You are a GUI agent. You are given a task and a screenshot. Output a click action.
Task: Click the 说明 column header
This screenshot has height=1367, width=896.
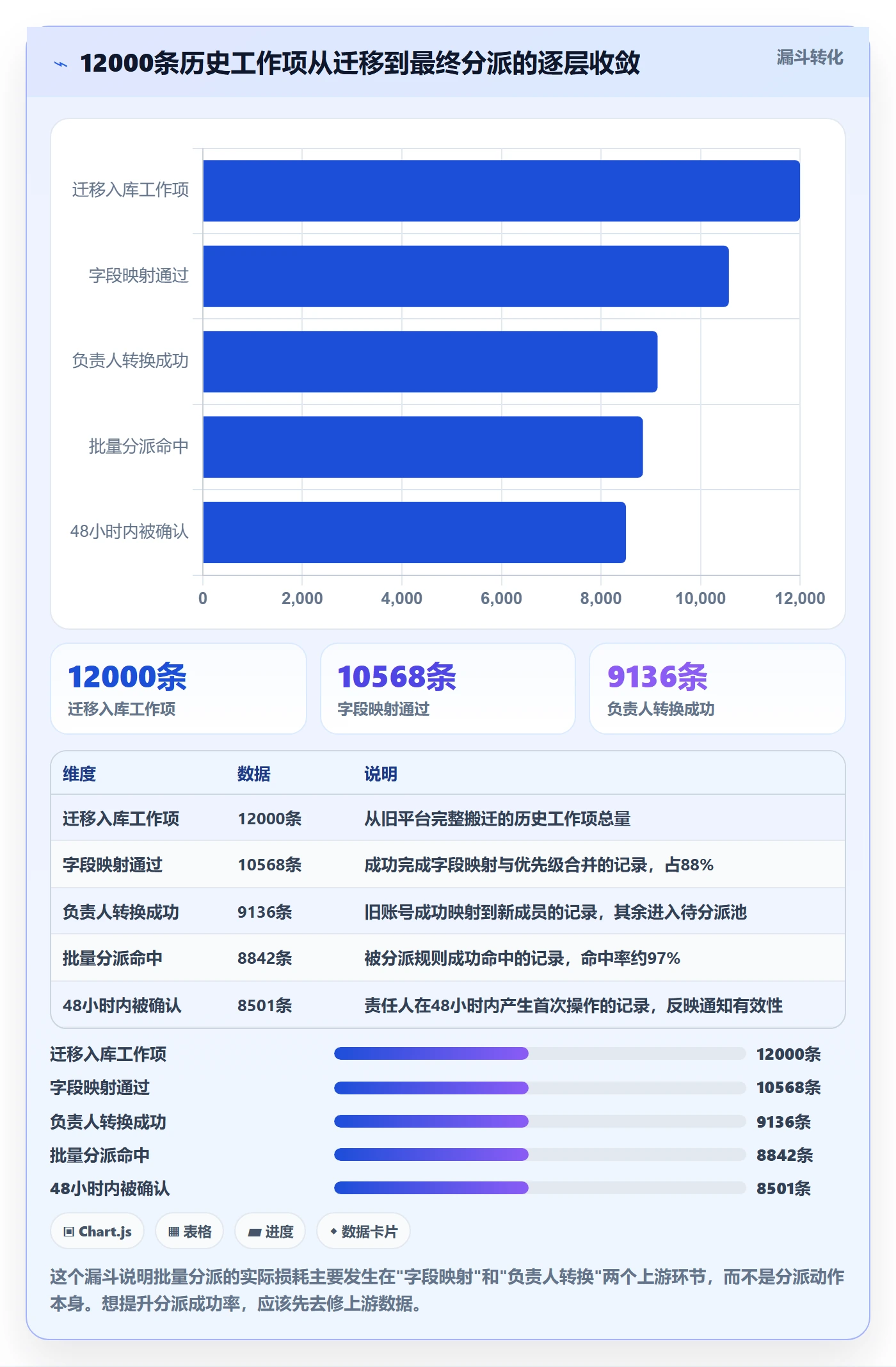point(381,774)
